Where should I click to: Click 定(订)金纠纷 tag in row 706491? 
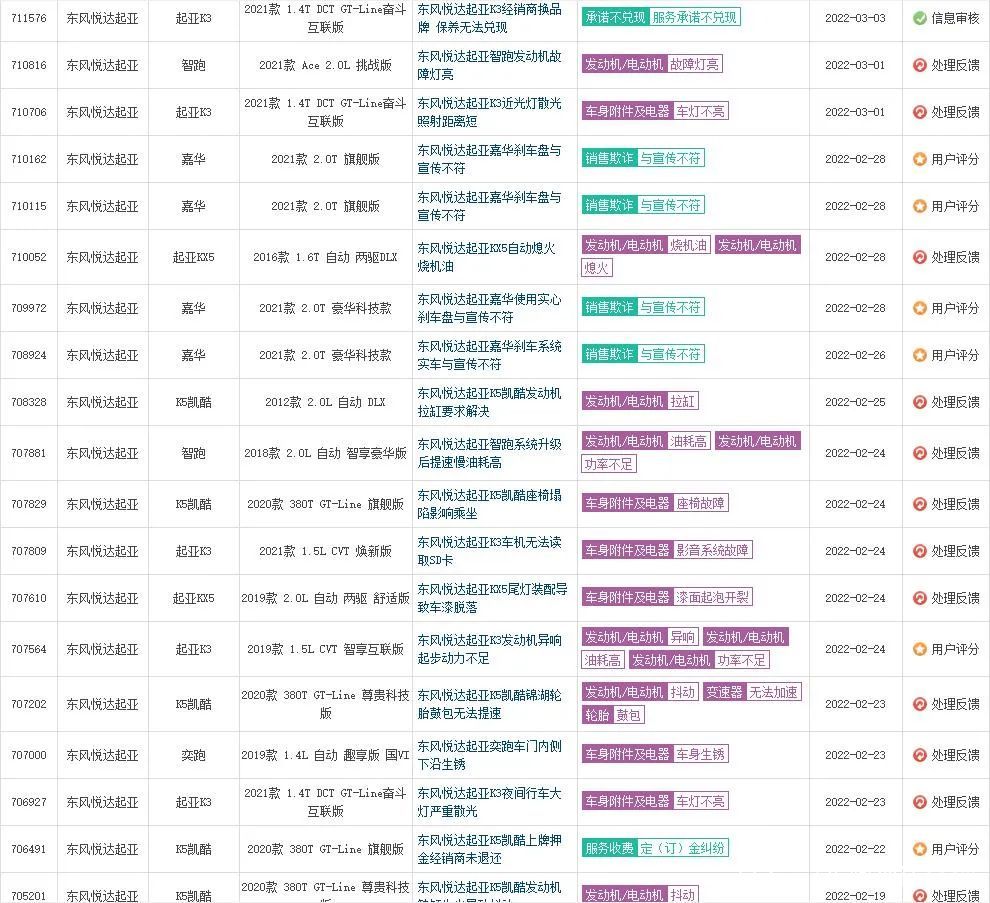click(682, 847)
